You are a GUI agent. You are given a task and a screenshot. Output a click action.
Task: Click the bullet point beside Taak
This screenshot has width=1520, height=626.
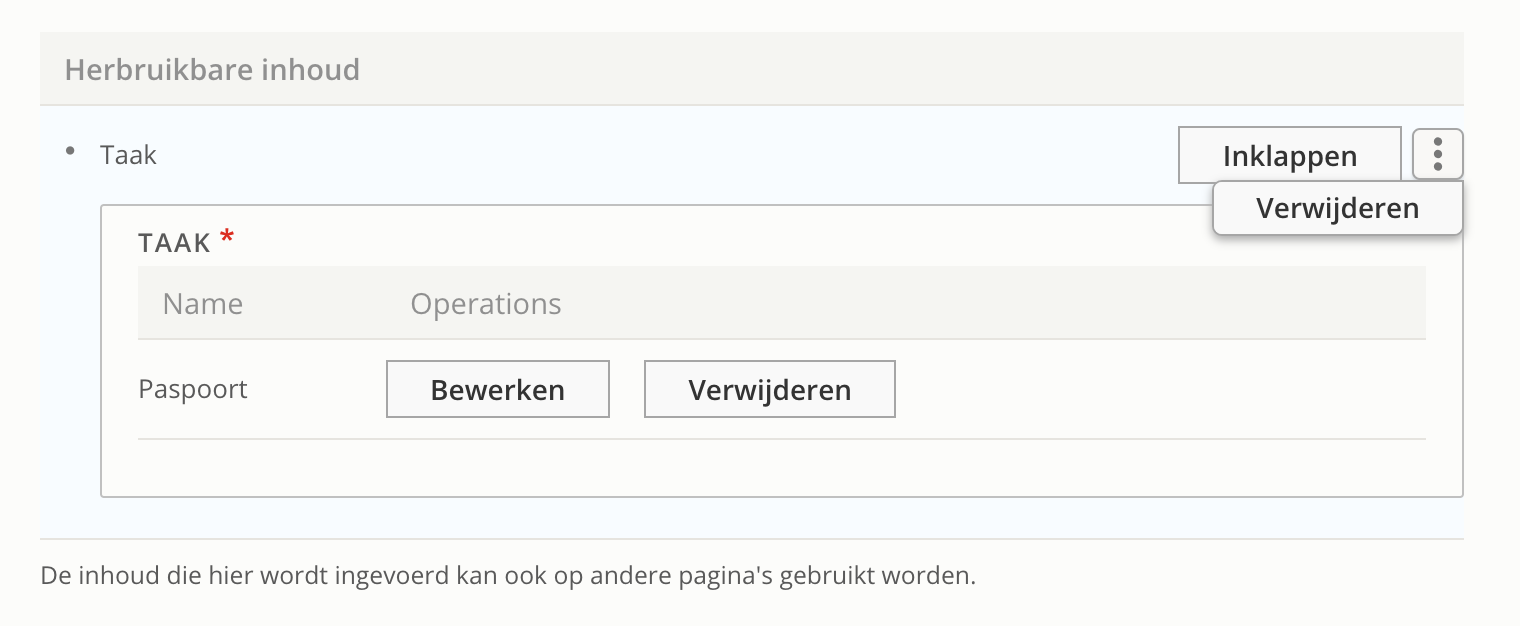coord(70,151)
